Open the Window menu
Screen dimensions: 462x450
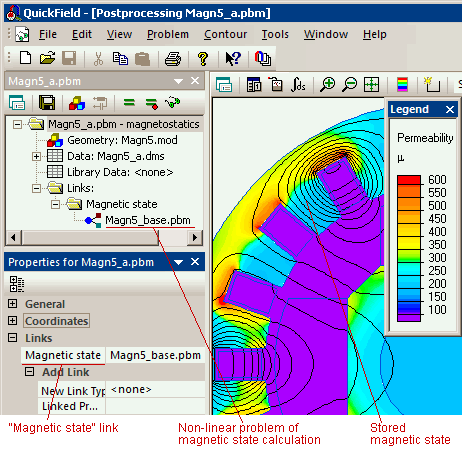coord(326,34)
